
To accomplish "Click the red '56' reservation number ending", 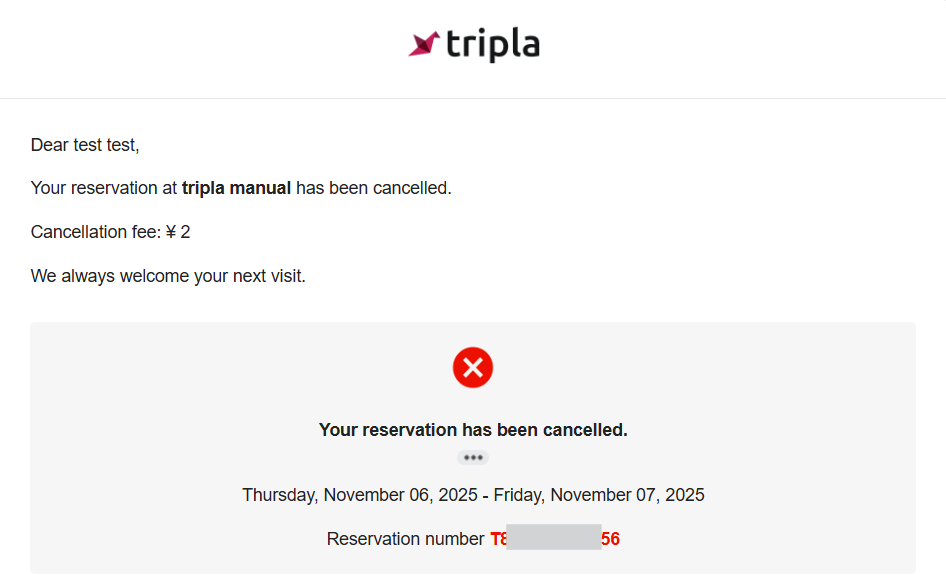I will point(611,539).
